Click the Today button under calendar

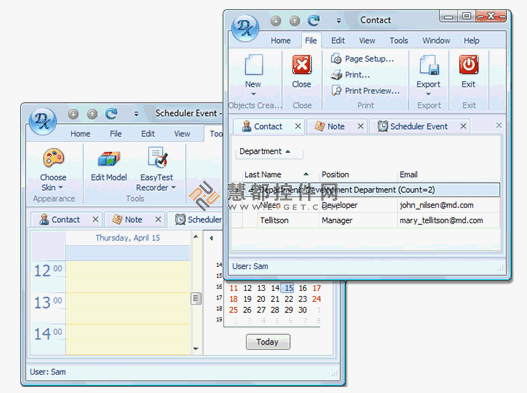(x=268, y=342)
